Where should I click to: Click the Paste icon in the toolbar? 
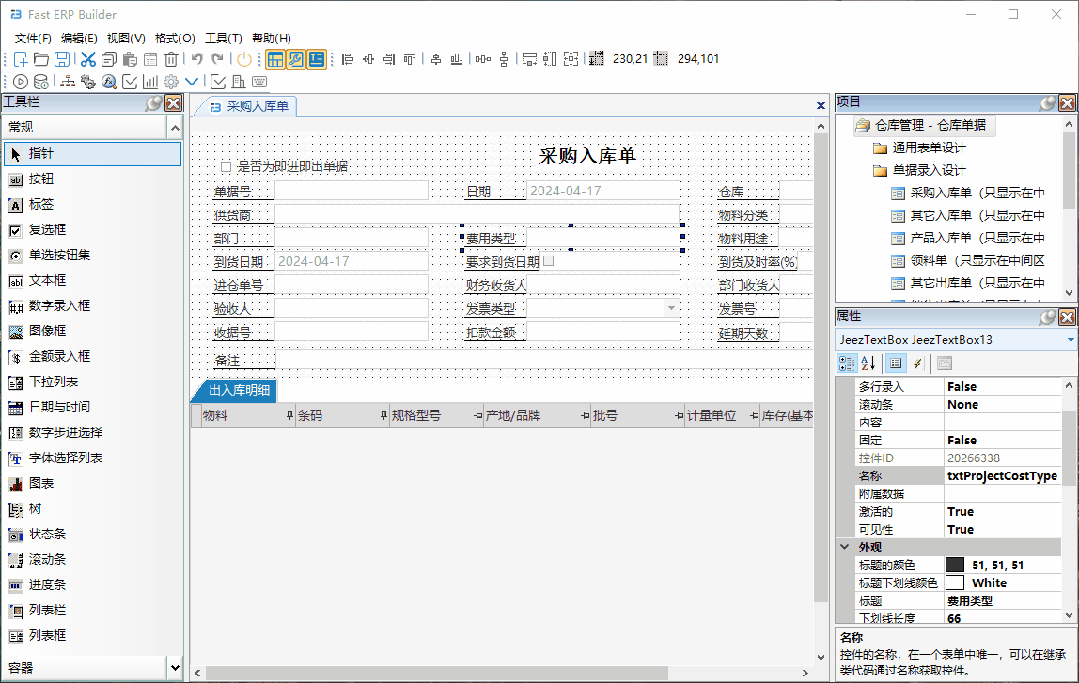point(130,59)
